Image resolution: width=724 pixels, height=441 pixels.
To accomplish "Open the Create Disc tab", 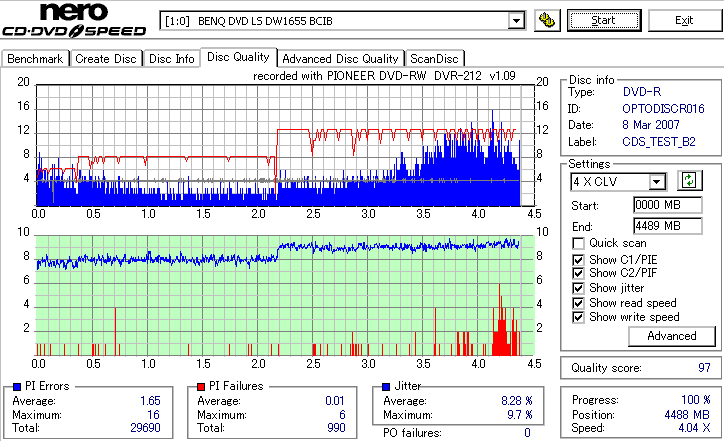I will click(106, 59).
